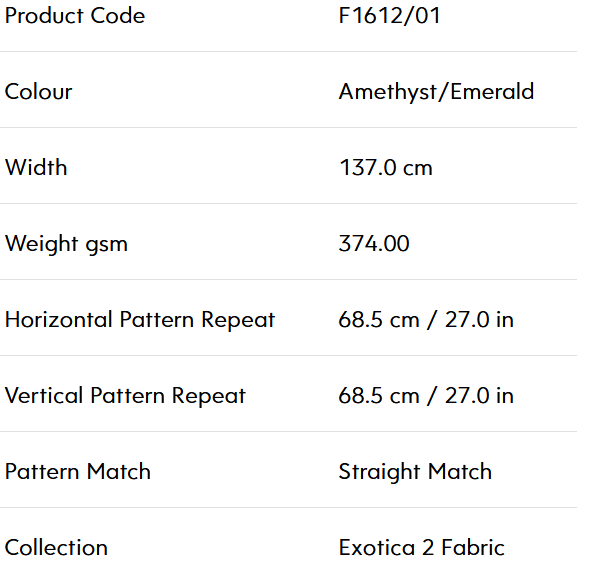590x573 pixels.
Task: Click the word Fabric in the Collection row
Action: click(x=473, y=548)
